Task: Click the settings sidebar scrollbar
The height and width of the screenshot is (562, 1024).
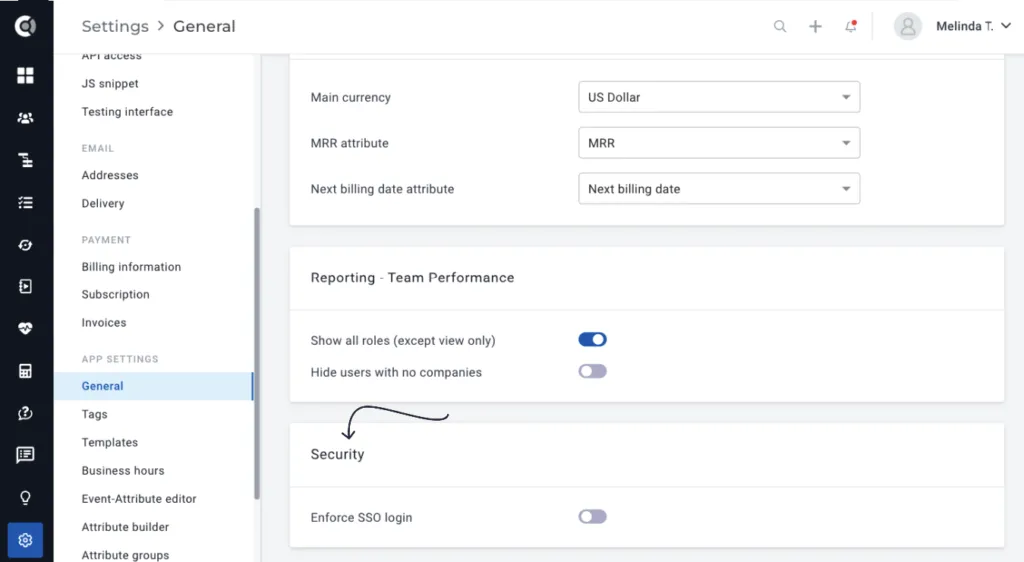Action: (x=257, y=353)
